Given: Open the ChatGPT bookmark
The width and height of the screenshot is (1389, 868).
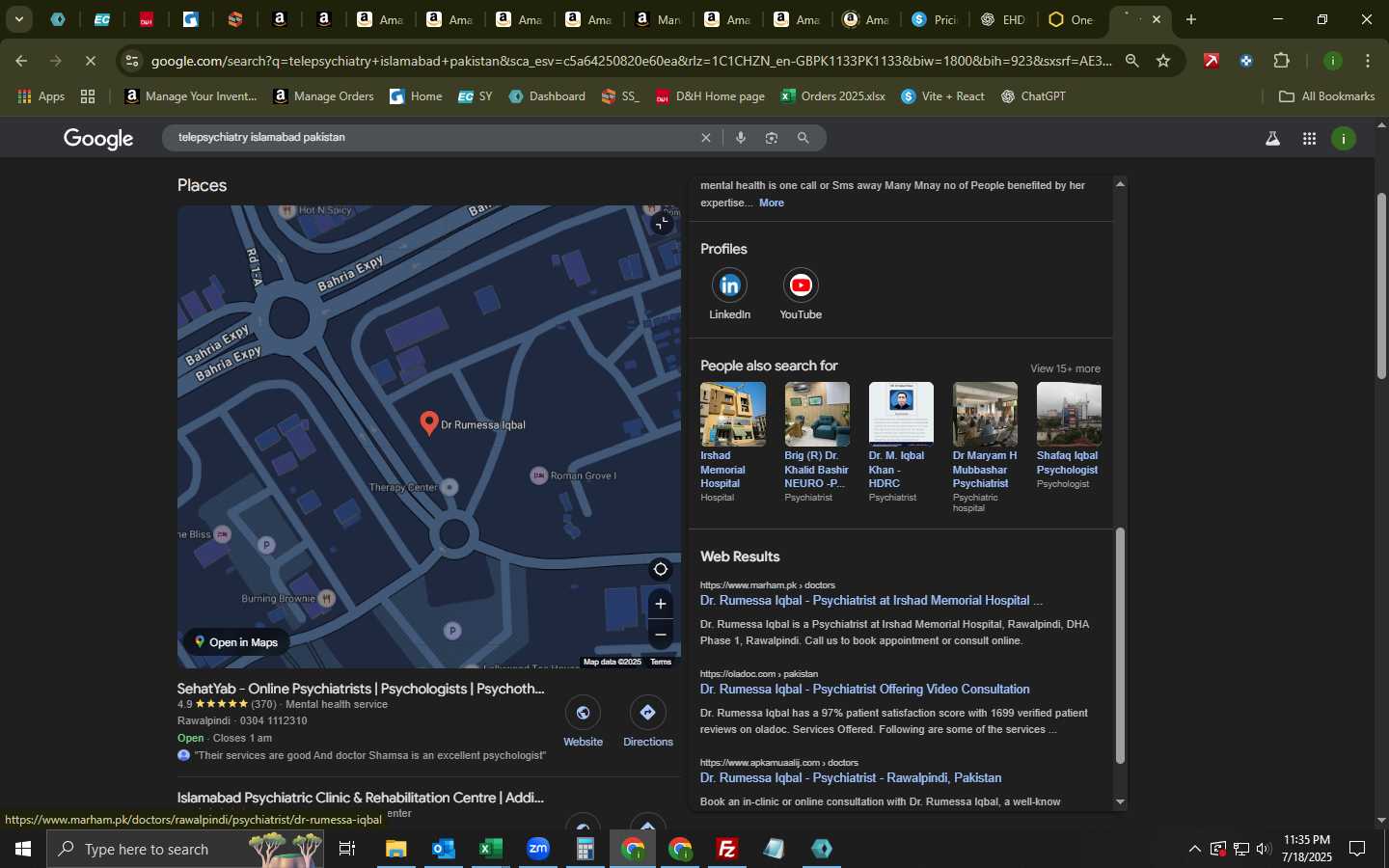Looking at the screenshot, I should (1033, 96).
